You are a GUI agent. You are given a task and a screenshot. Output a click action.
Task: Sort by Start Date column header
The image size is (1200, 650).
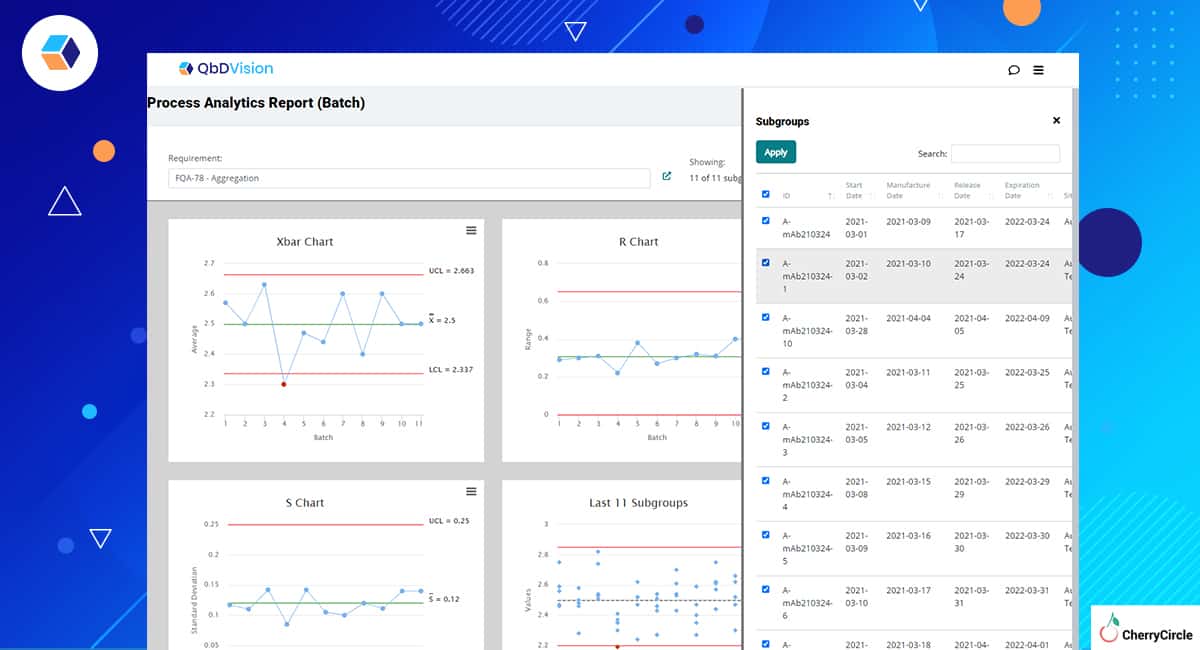pyautogui.click(x=853, y=190)
